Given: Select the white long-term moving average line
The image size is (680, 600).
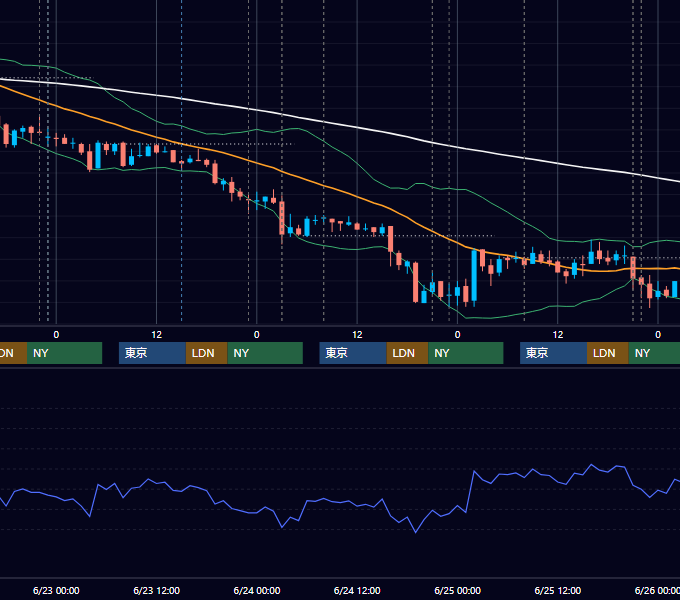Looking at the screenshot, I should pos(357,127).
